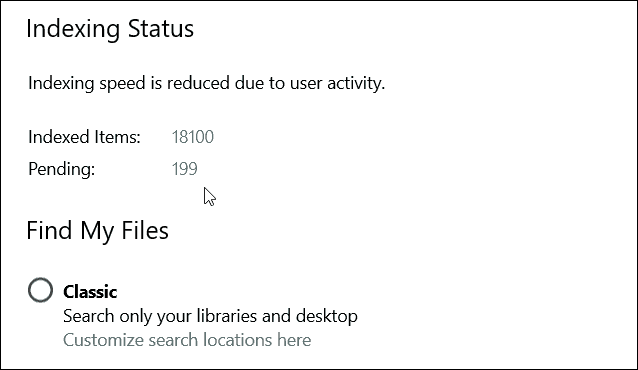
Task: Click the indexing speed reduced status message
Action: point(207,83)
